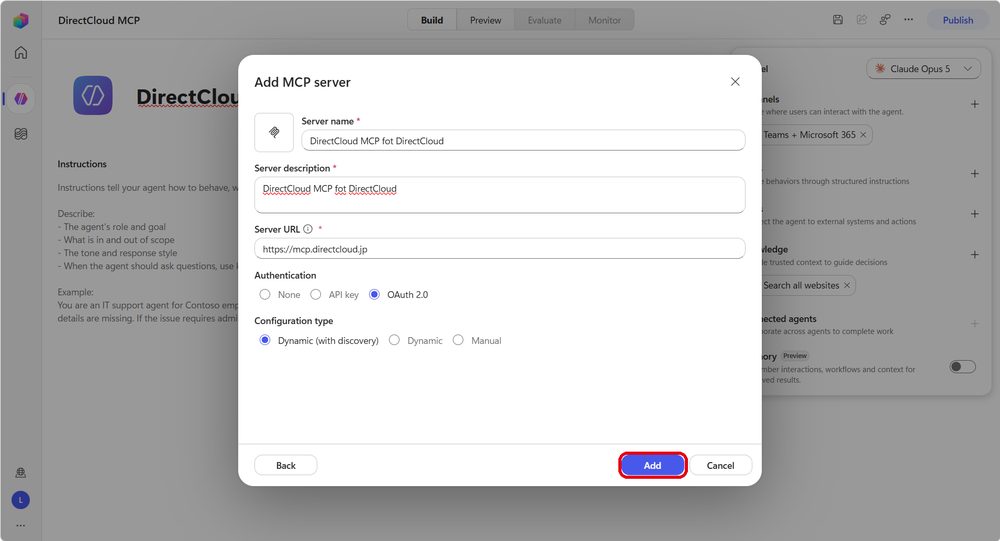The height and width of the screenshot is (541, 1000).
Task: Click the DirectCloud agent logo icon
Action: tap(92, 95)
